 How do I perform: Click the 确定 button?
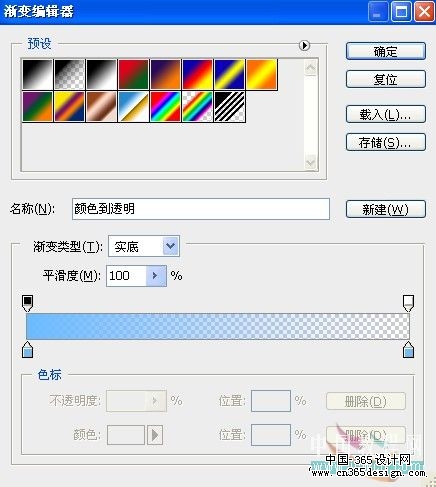pos(386,51)
